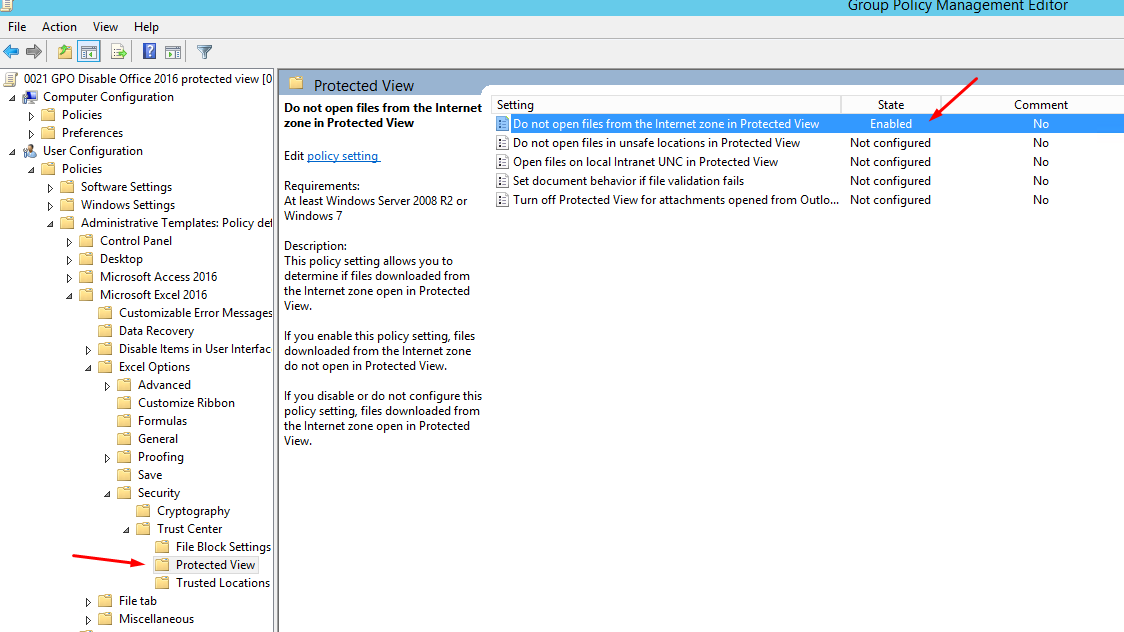This screenshot has height=632, width=1124.
Task: Click the GPO root policy icon
Action: [11, 79]
